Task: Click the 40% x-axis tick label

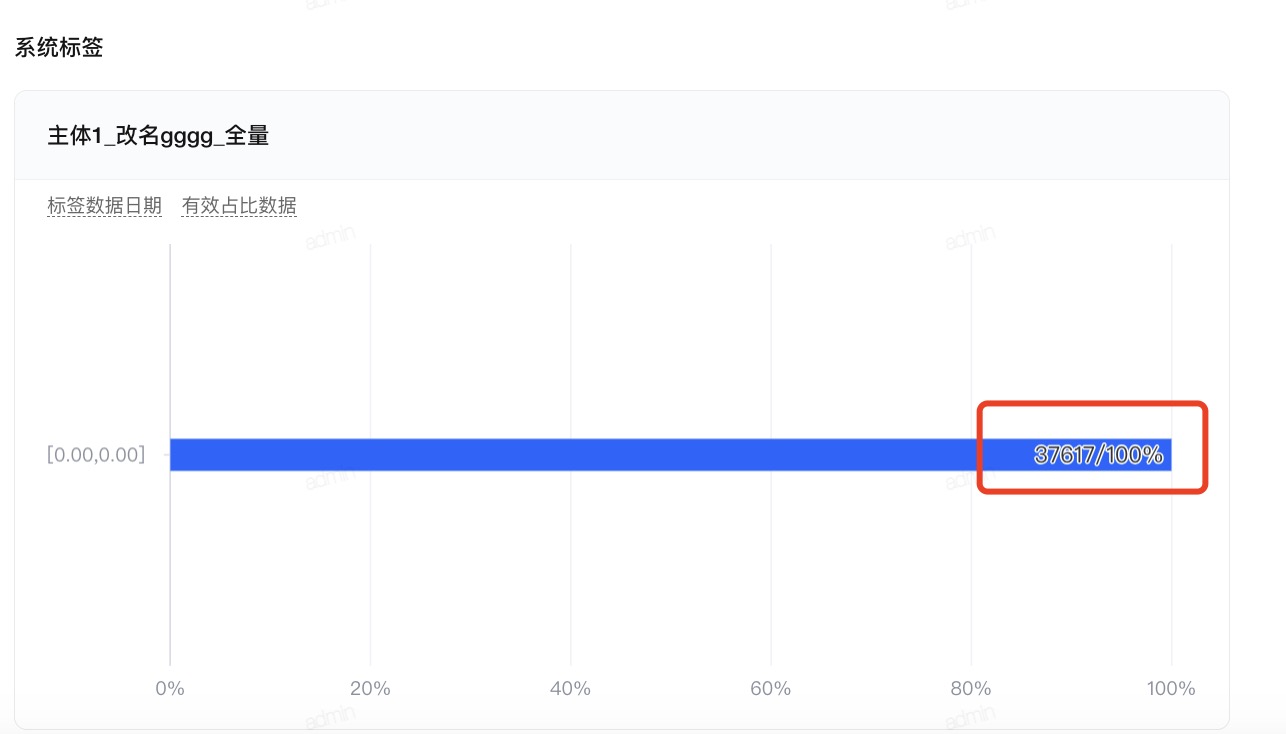Action: (x=570, y=688)
